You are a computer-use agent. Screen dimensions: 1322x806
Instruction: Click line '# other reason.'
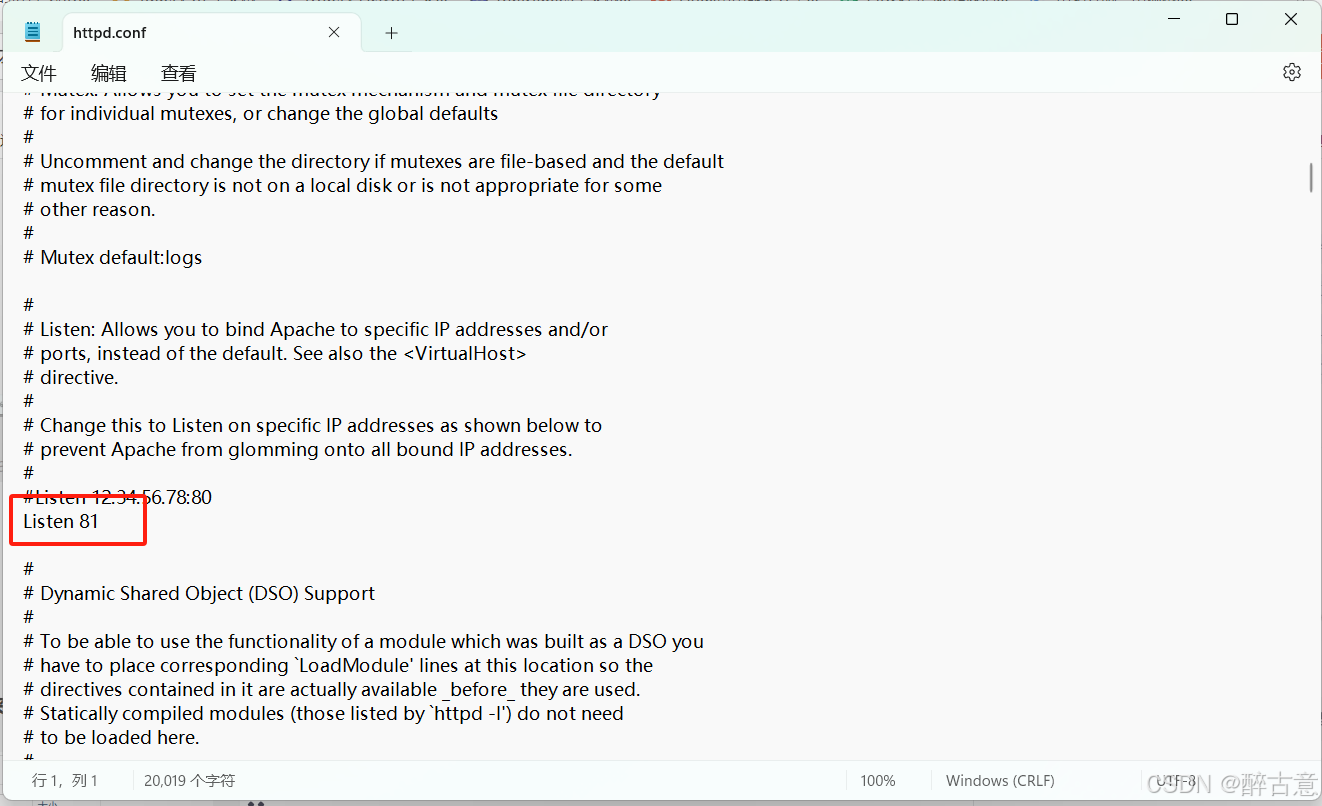coord(89,209)
